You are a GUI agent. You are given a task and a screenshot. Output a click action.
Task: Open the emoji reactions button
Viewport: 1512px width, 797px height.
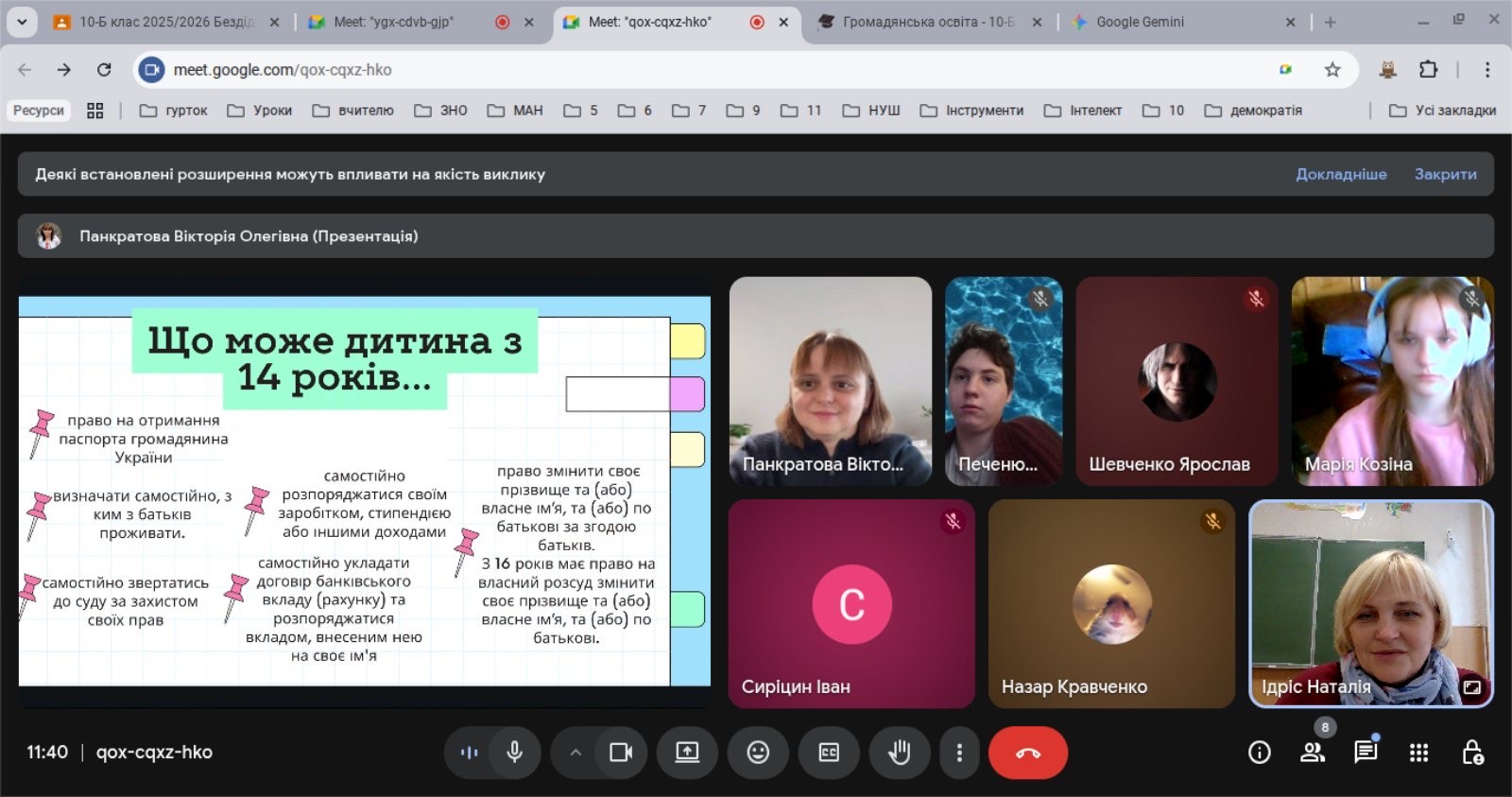(x=758, y=753)
